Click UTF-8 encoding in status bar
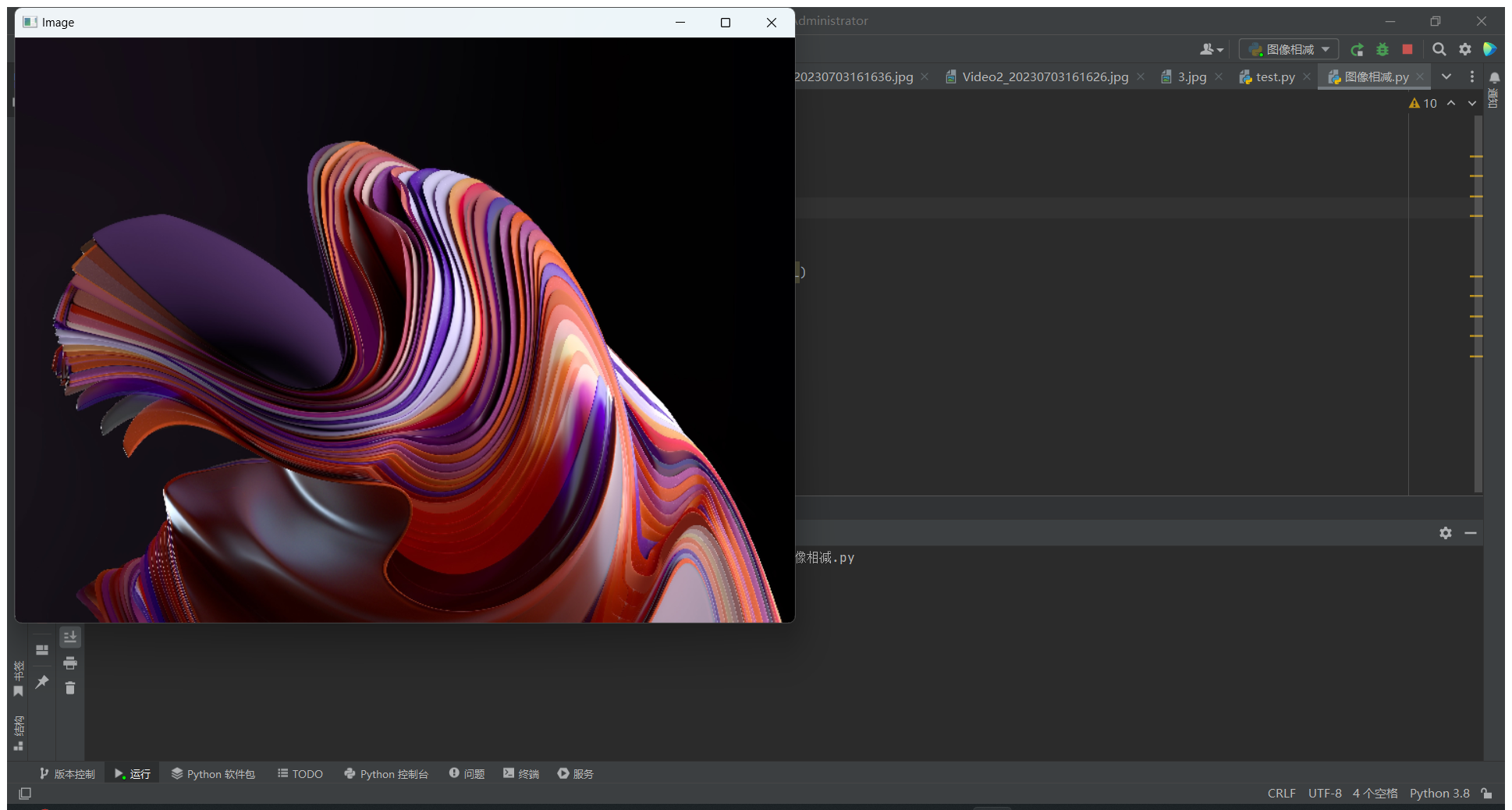The image size is (1512, 810). click(1325, 794)
